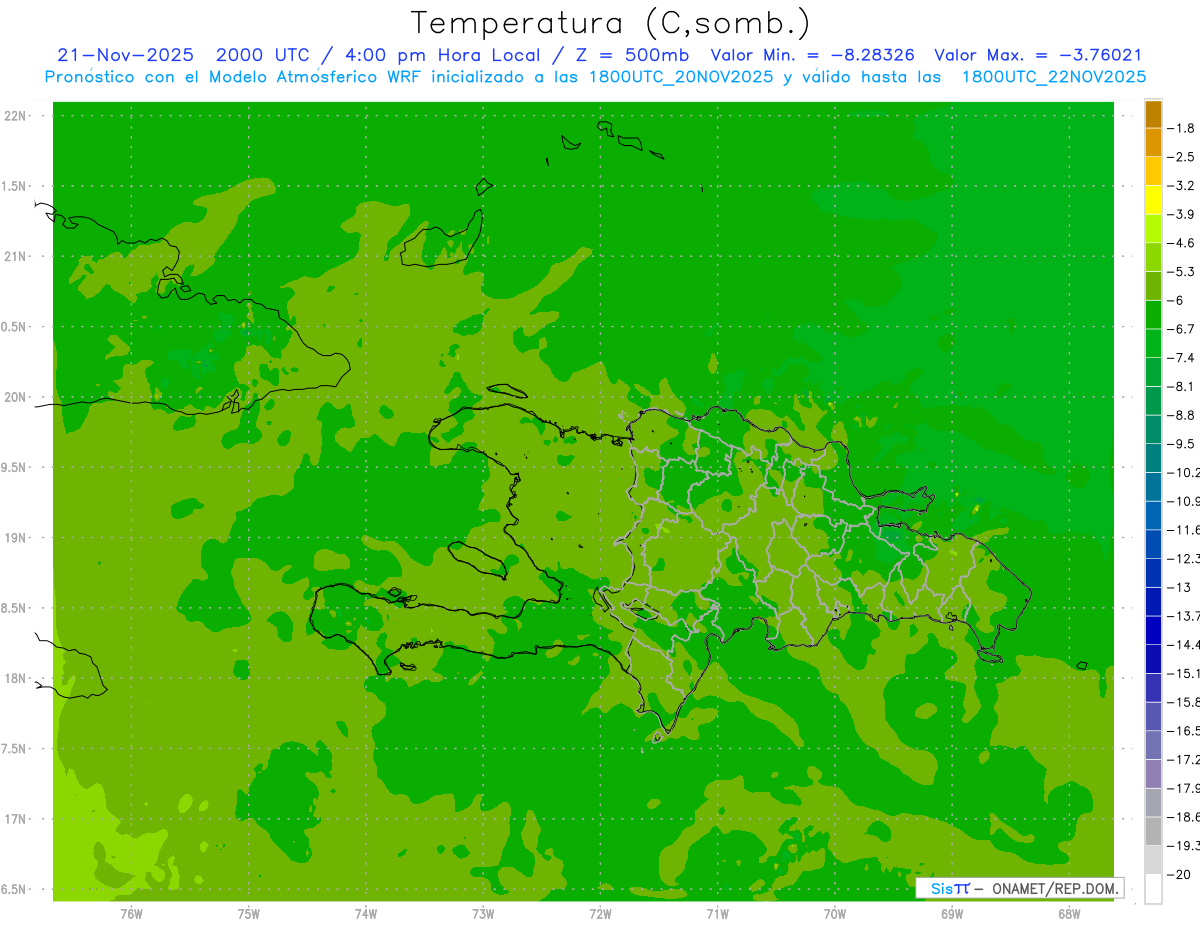Select the date text "21-Nov-2025"
The image size is (1200, 927).
[126, 55]
